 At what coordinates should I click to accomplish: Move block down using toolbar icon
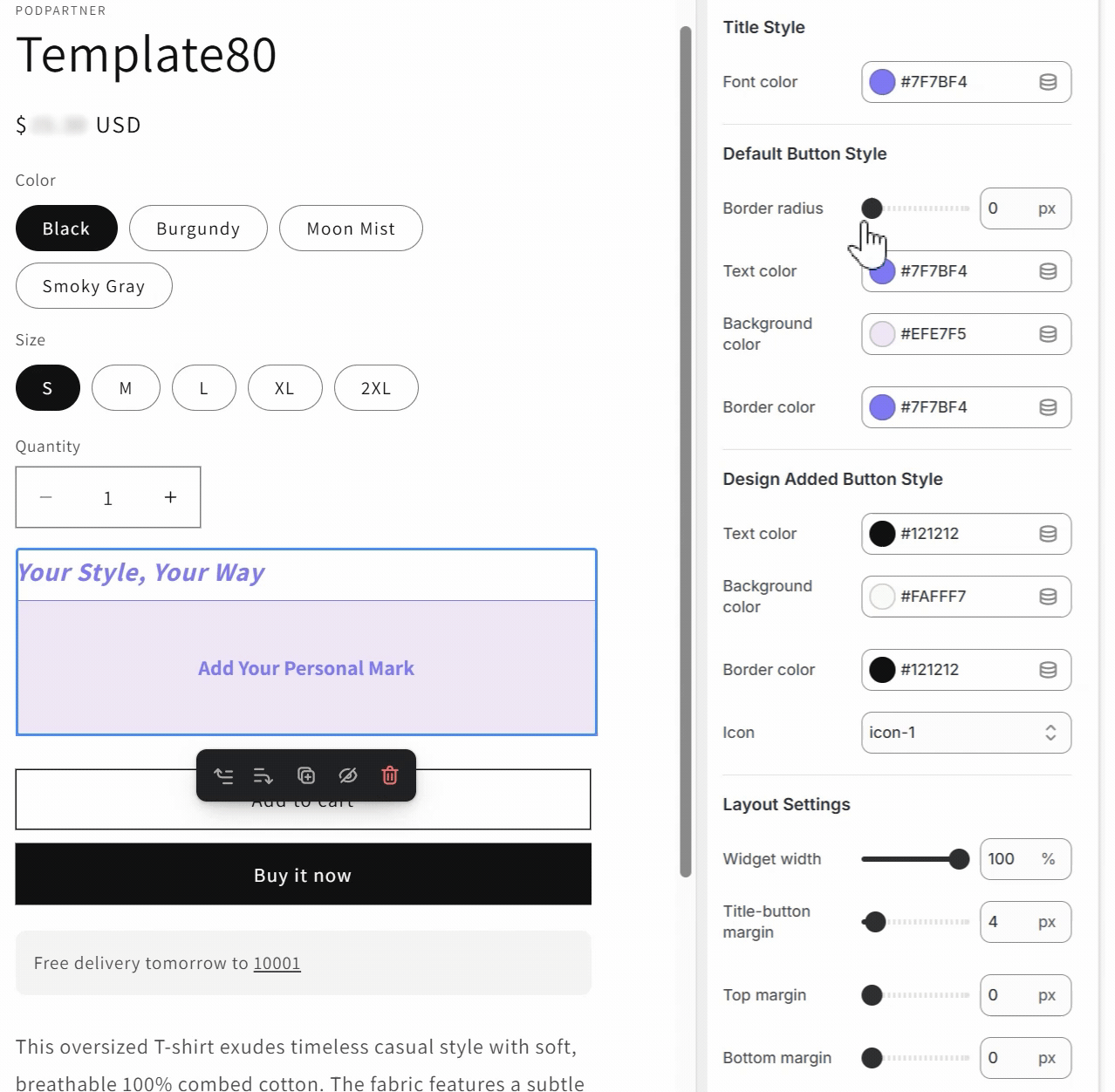tap(263, 775)
